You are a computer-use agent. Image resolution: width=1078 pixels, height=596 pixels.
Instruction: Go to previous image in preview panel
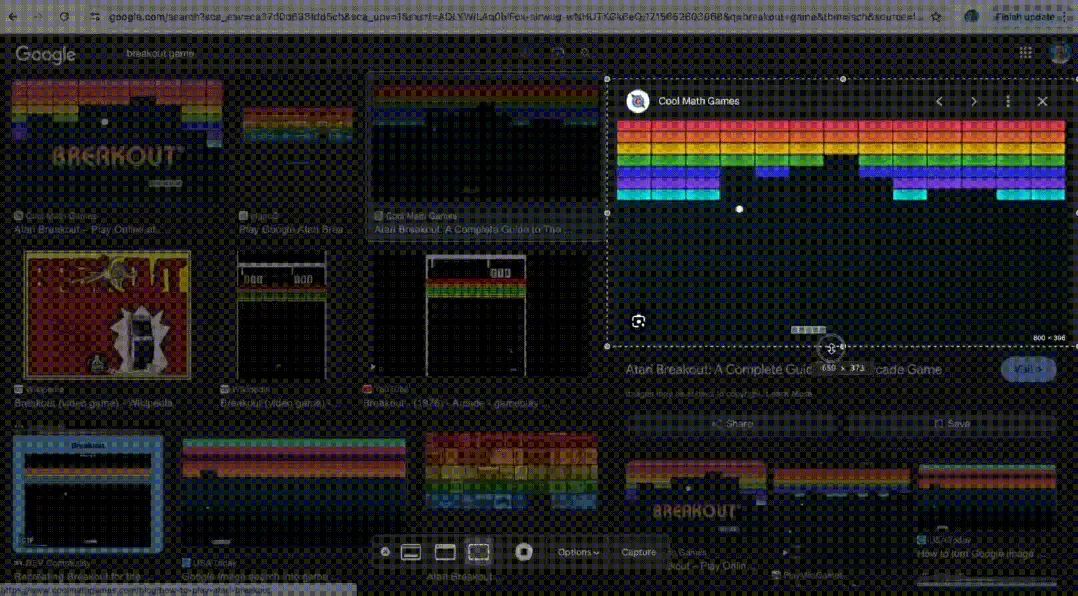coord(939,101)
